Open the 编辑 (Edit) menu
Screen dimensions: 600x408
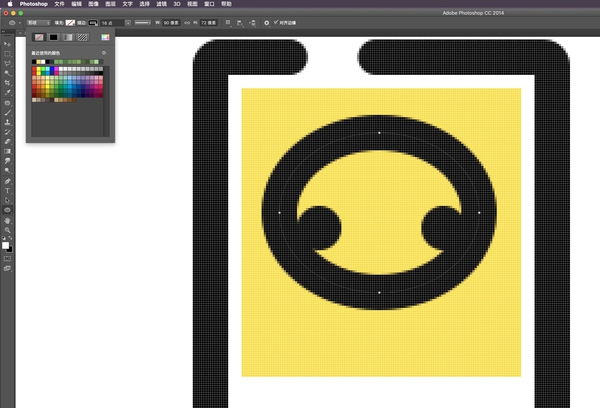coord(77,4)
